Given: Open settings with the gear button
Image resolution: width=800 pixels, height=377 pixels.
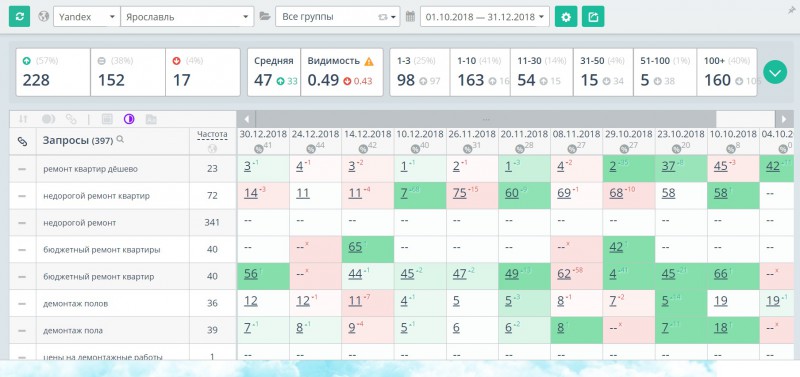Looking at the screenshot, I should click(x=566, y=16).
